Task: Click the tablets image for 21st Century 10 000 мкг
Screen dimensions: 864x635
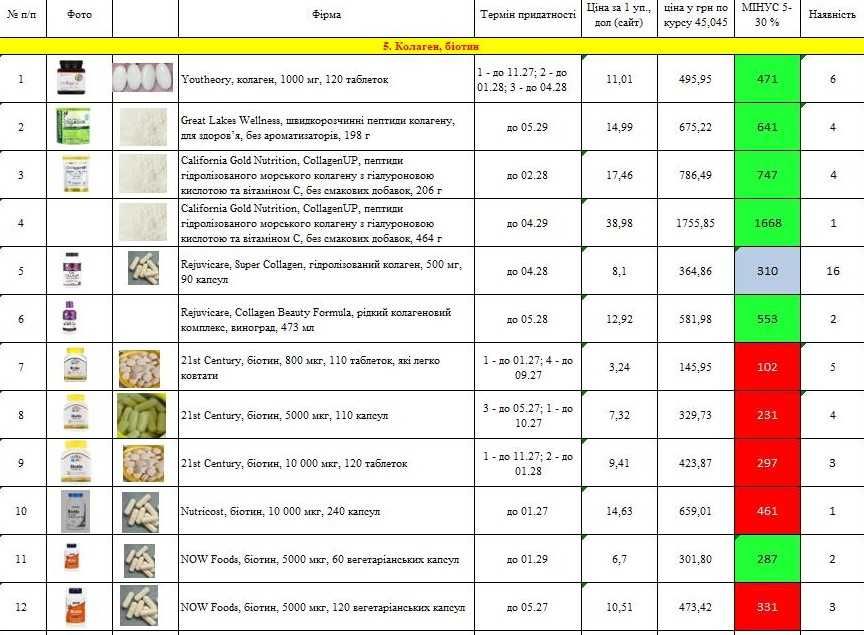Action: coord(143,464)
